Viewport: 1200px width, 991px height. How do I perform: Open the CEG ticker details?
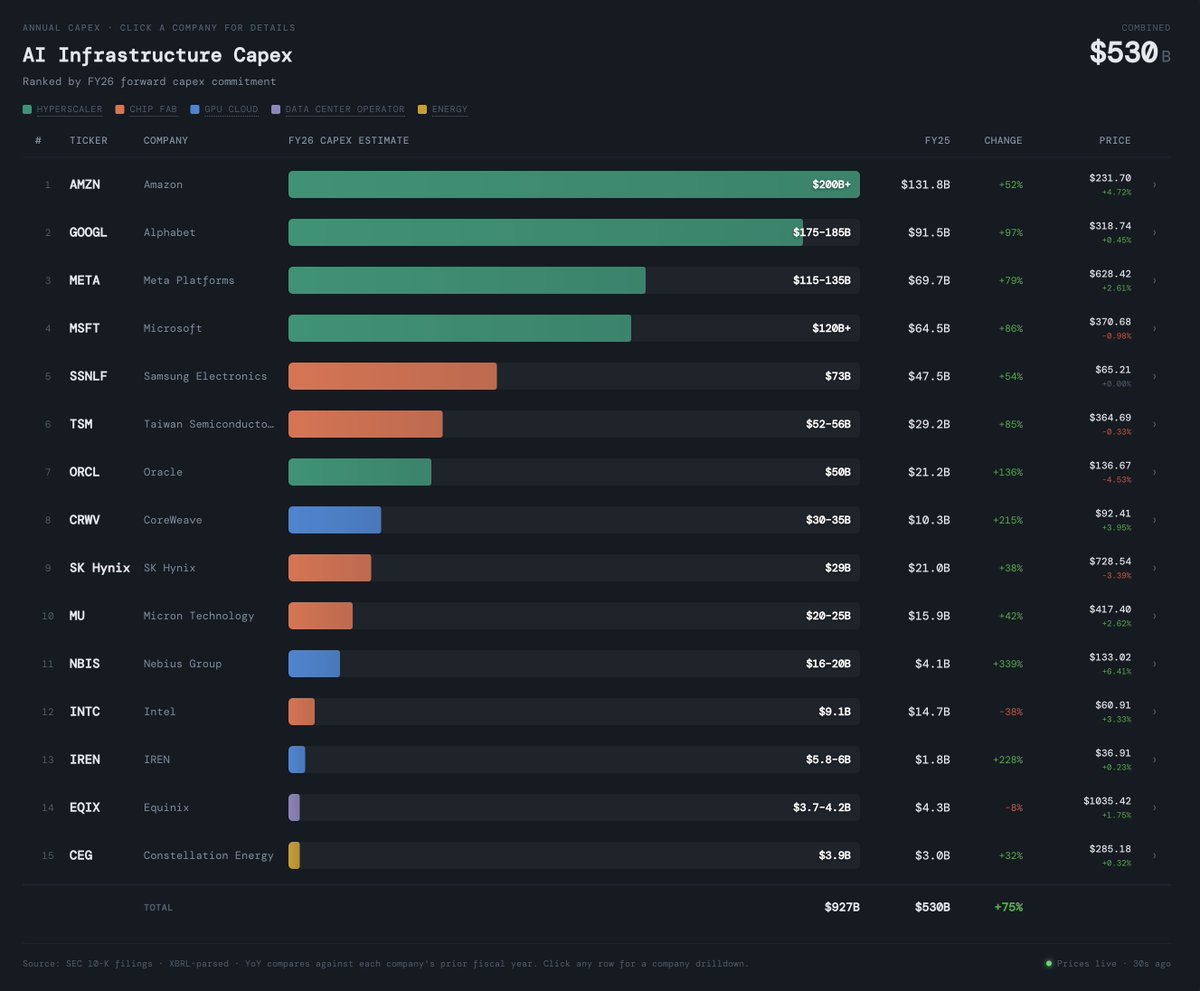click(81, 856)
